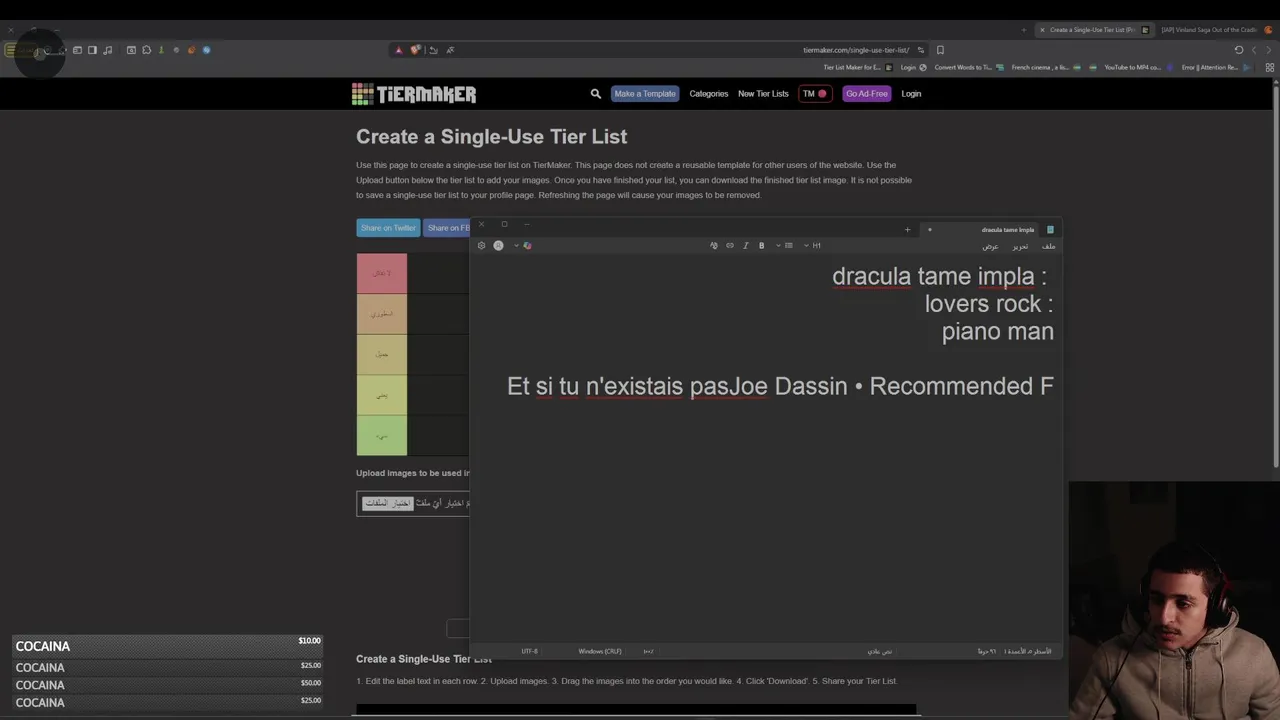Click the bookmark page icon

(940, 50)
